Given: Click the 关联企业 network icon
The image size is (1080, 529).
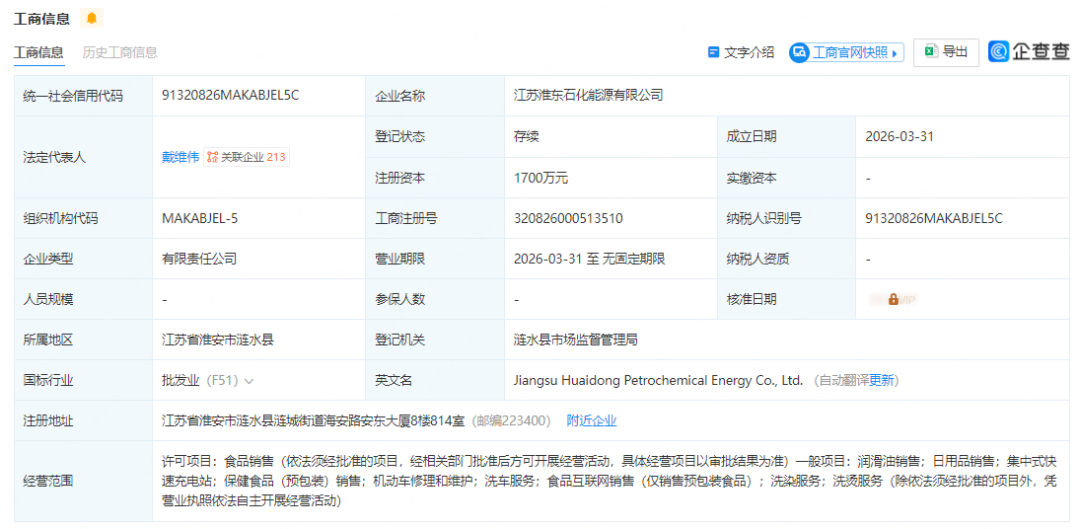Looking at the screenshot, I should pyautogui.click(x=213, y=157).
